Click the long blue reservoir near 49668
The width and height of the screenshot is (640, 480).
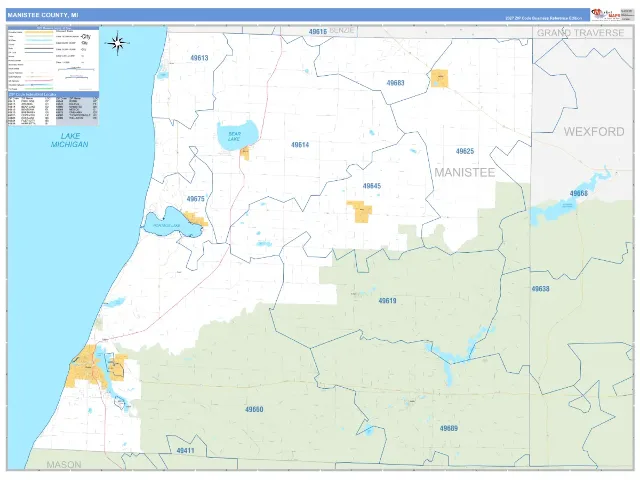click(571, 196)
